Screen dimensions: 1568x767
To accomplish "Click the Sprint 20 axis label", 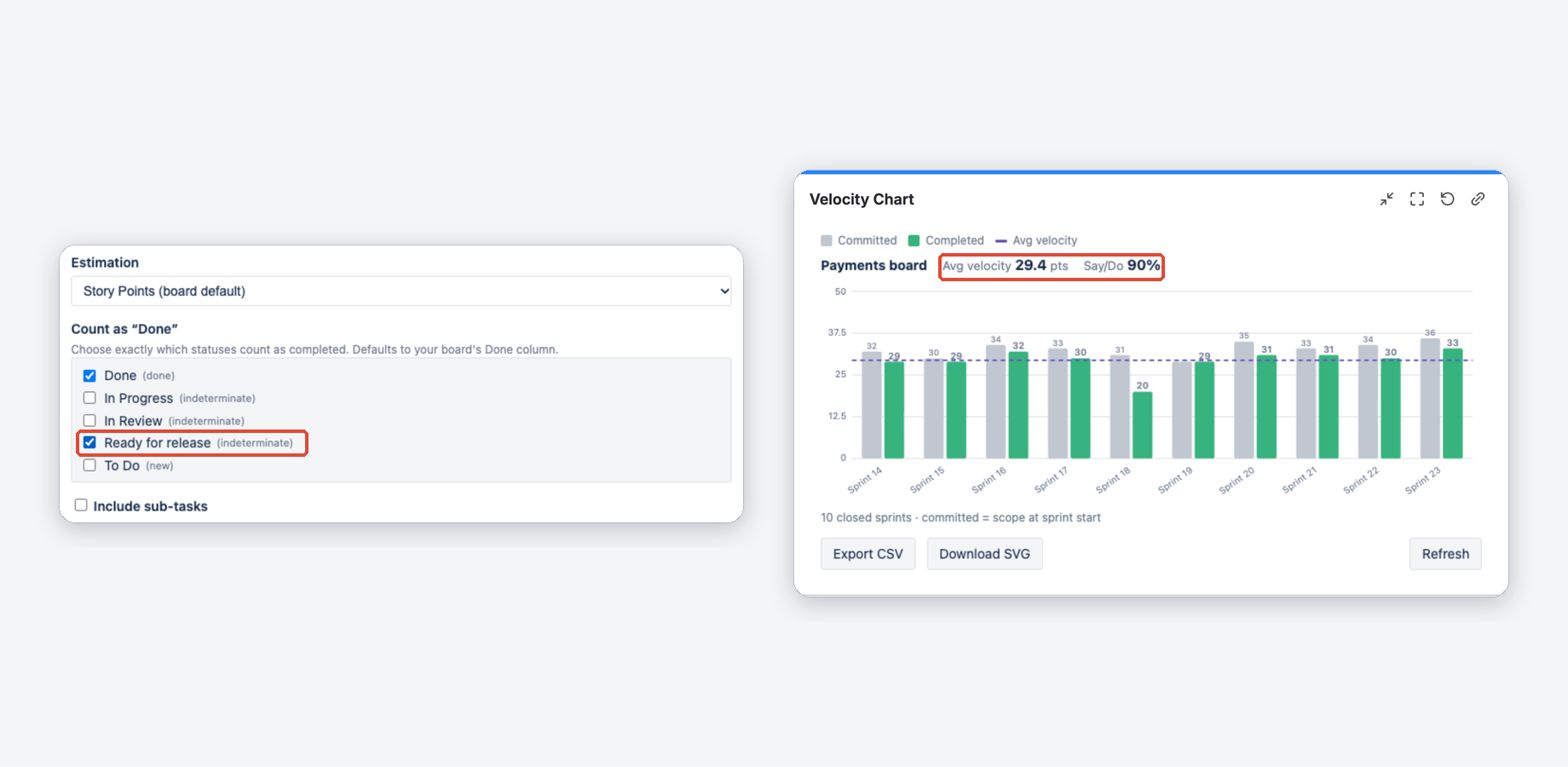I will tap(1237, 480).
